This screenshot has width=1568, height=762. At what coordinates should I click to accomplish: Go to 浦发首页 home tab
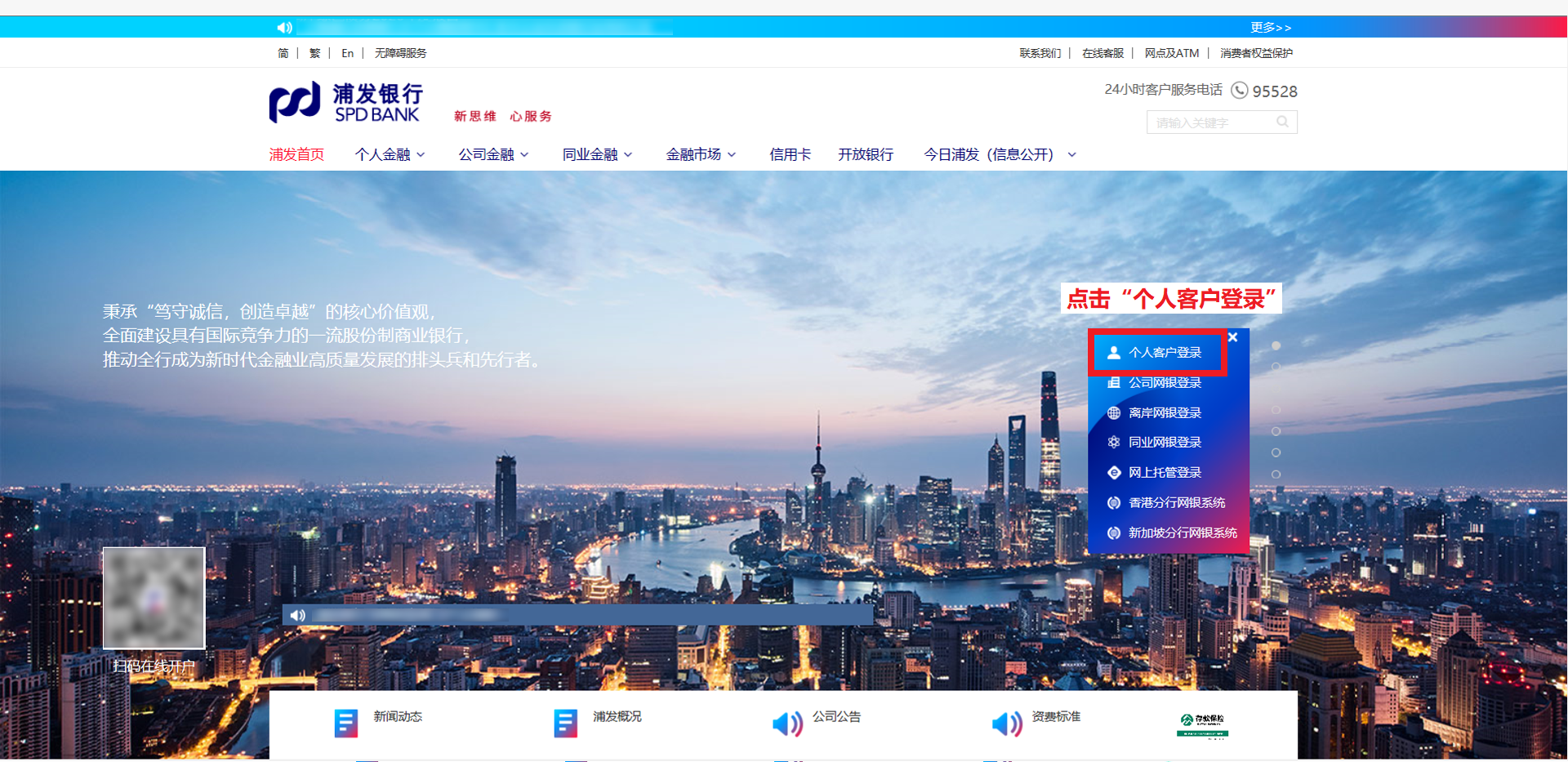pyautogui.click(x=296, y=154)
